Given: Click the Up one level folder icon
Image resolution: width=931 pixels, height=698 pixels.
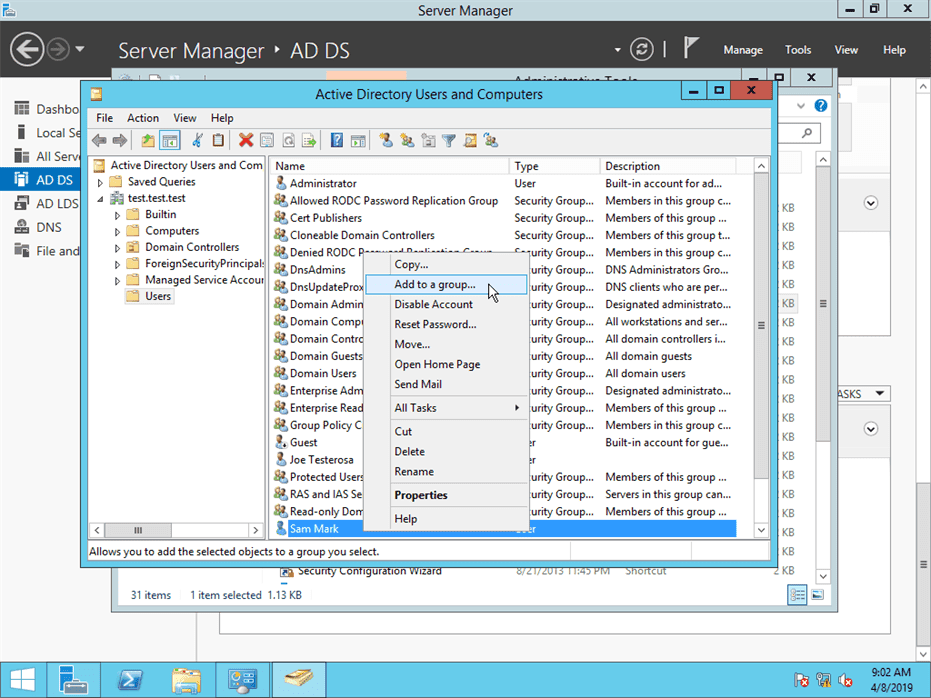Looking at the screenshot, I should point(148,141).
